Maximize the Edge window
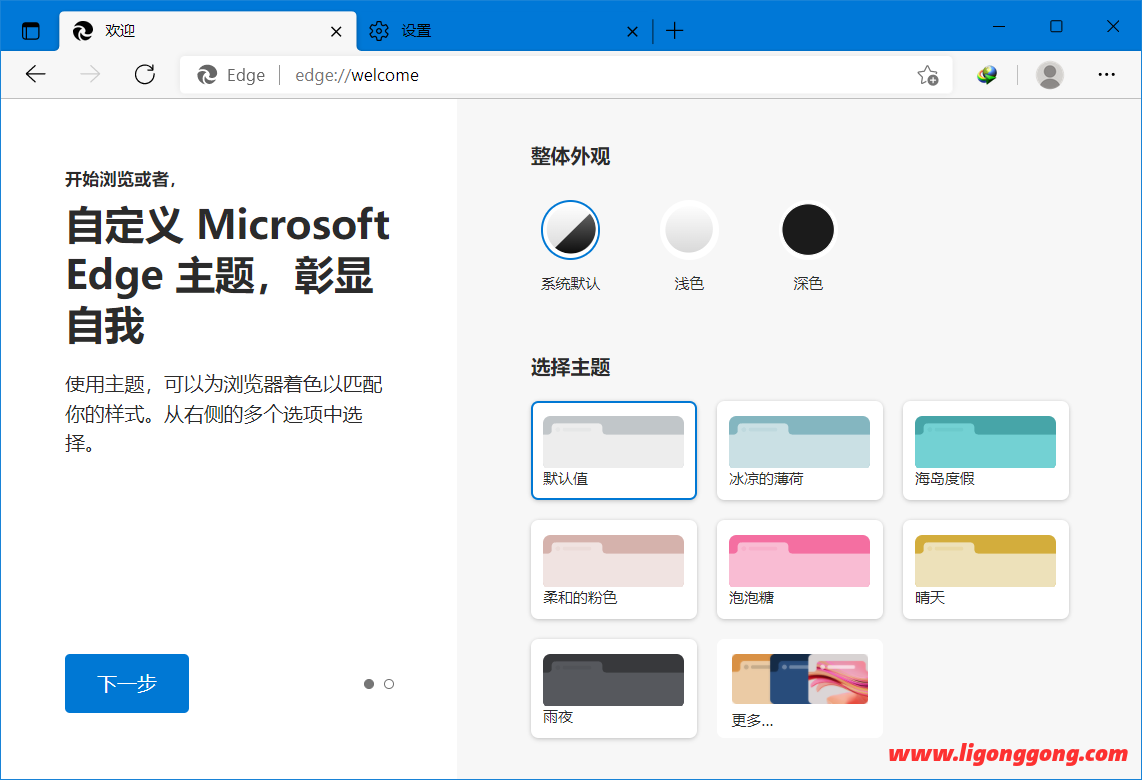This screenshot has height=780, width=1142. pyautogui.click(x=1056, y=26)
